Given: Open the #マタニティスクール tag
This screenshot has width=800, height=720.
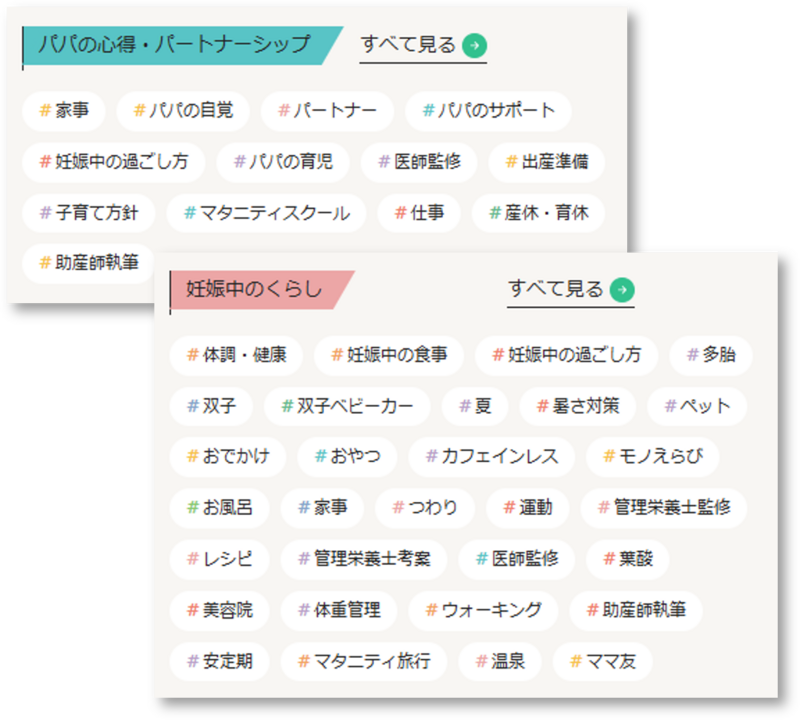Looking at the screenshot, I should coord(266,213).
